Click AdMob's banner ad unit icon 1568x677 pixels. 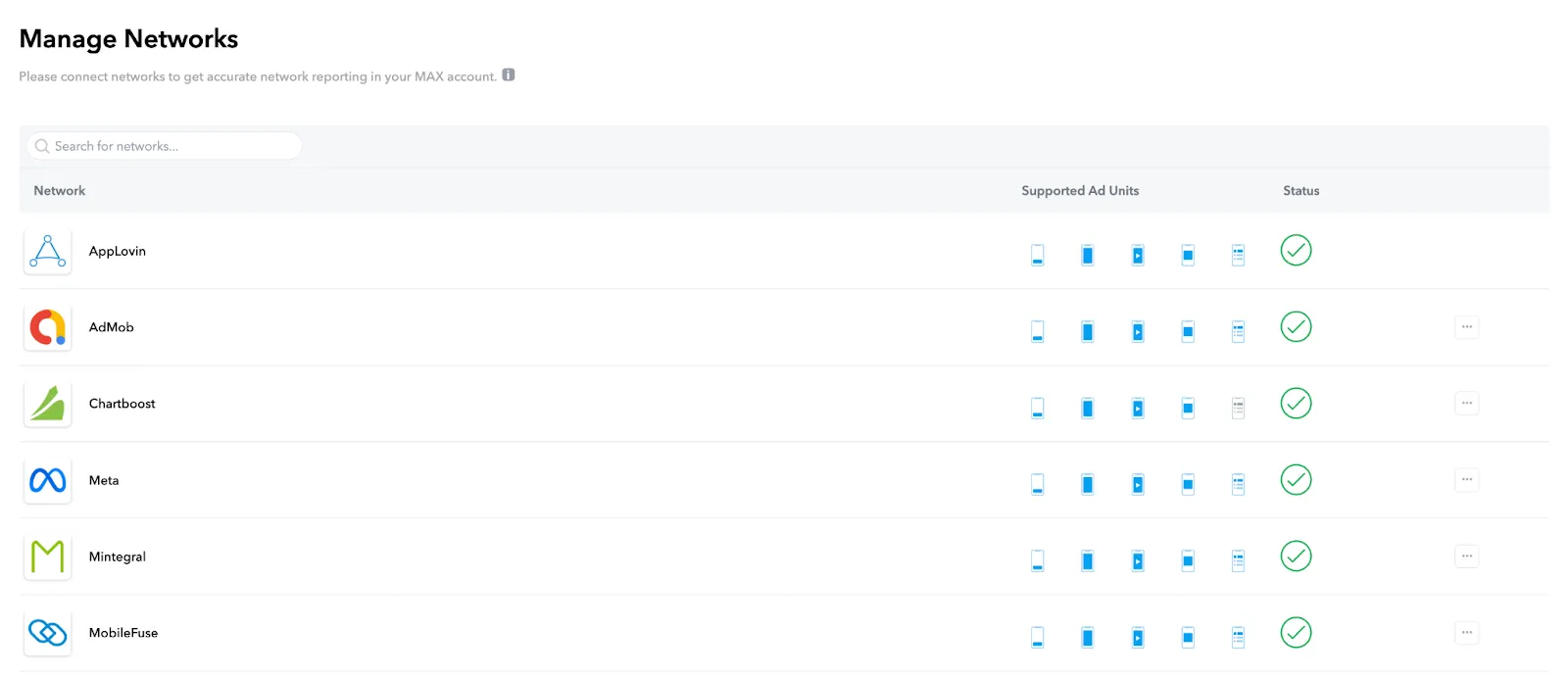pos(1037,331)
